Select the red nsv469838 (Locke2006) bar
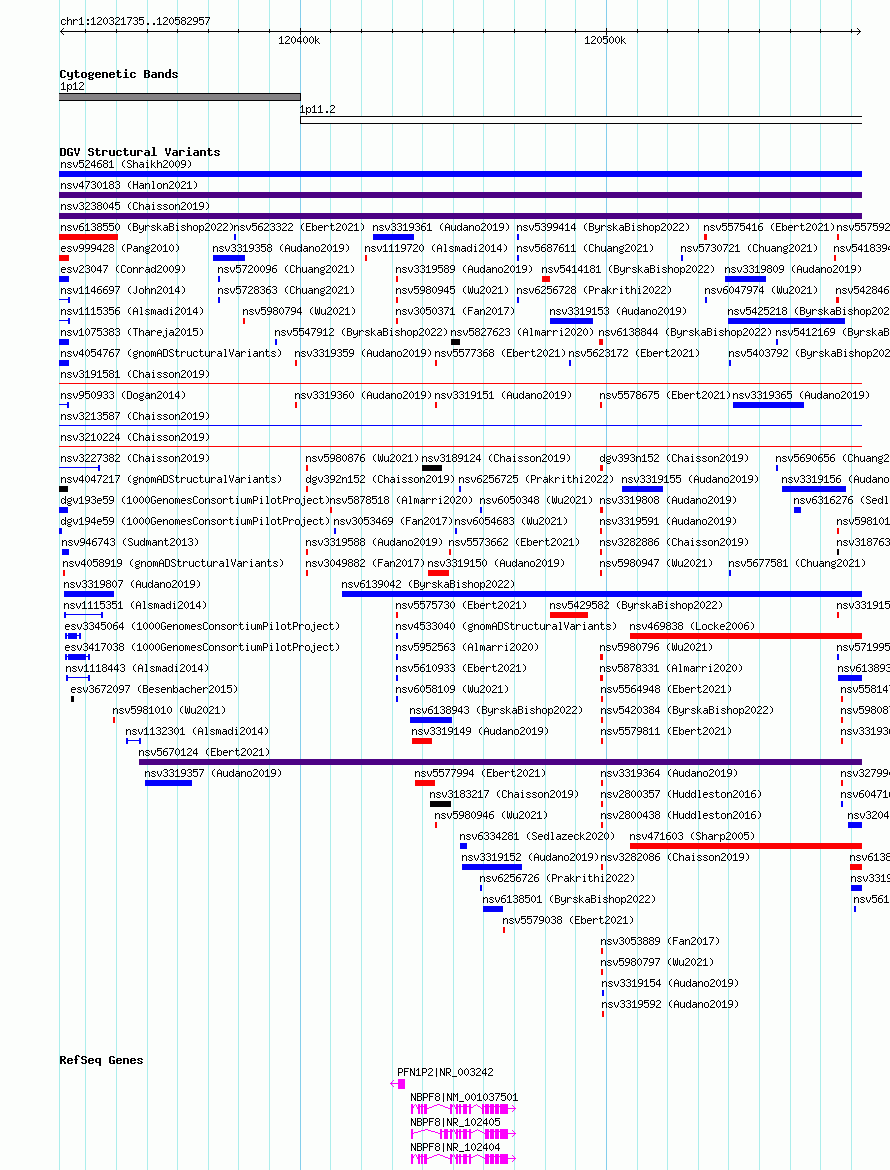 pos(745,636)
